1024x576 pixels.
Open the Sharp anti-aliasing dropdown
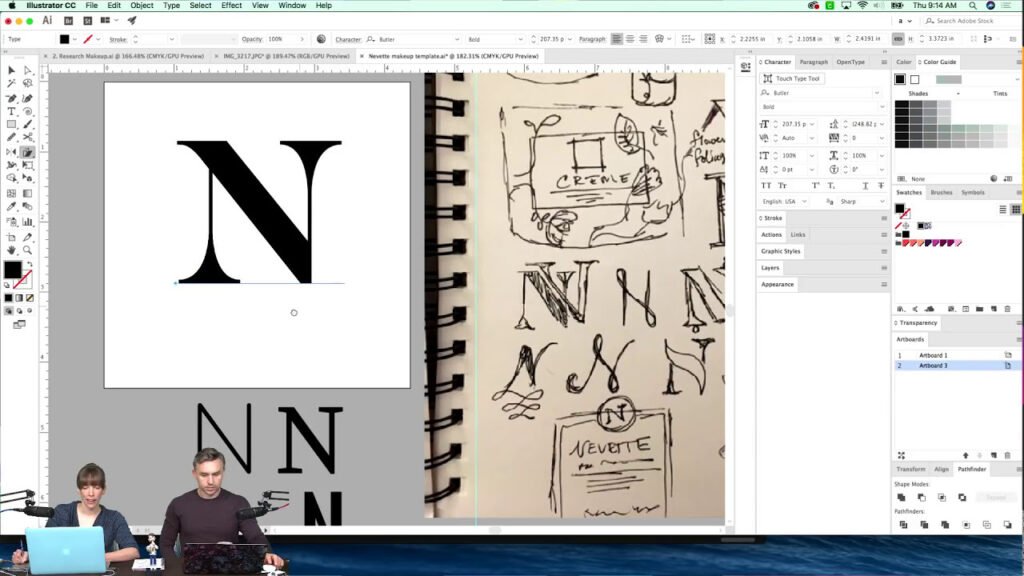coord(882,202)
